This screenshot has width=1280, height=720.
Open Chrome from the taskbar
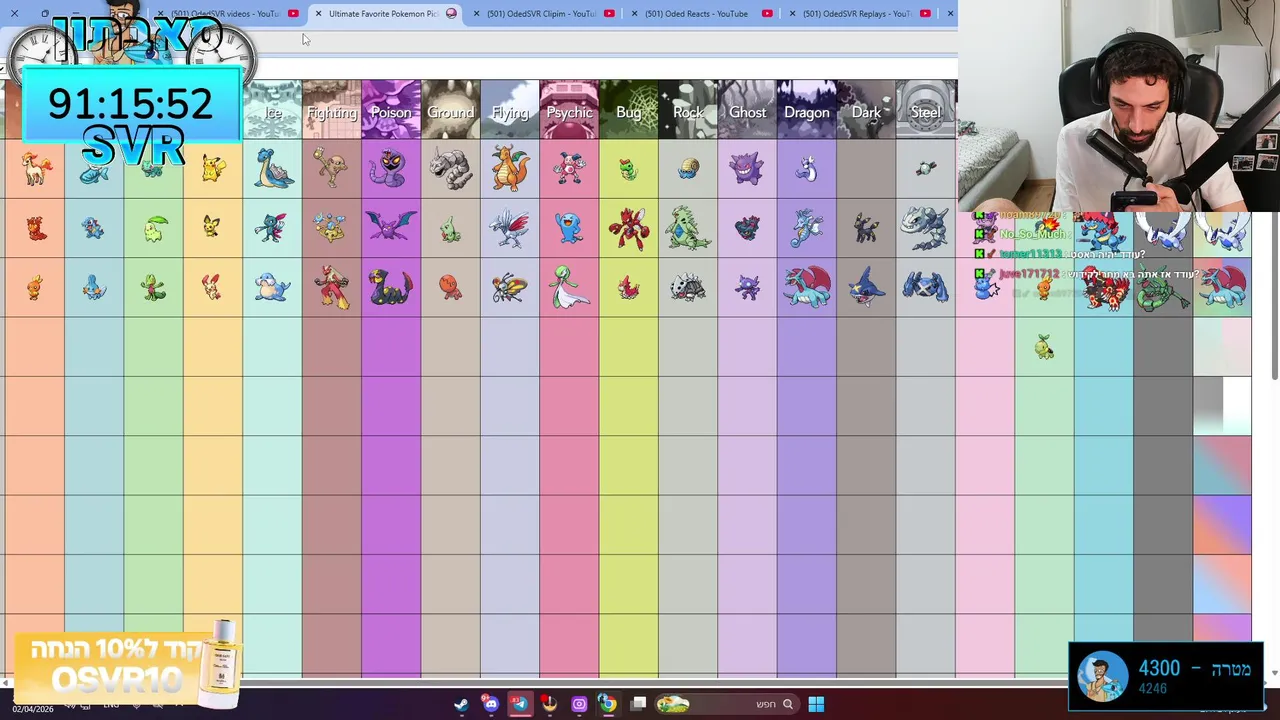(x=607, y=704)
